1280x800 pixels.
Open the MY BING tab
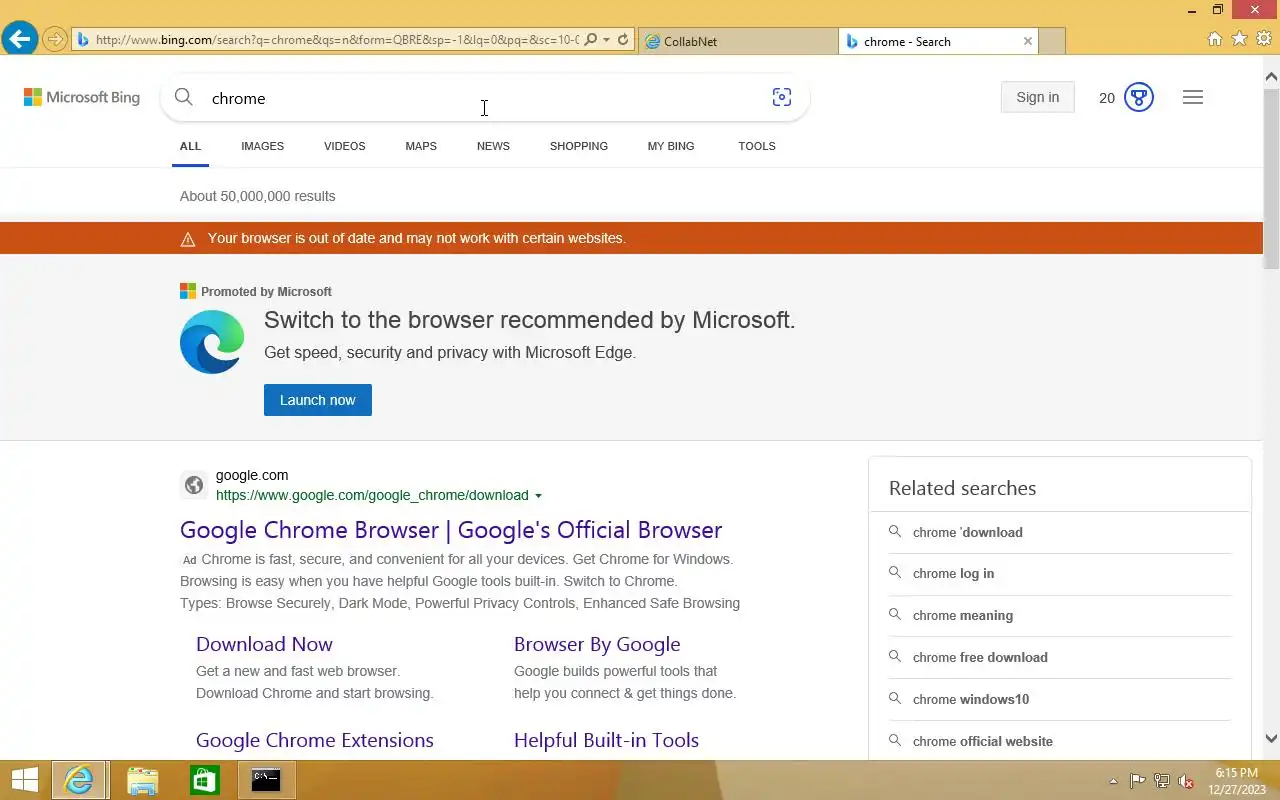tap(671, 146)
